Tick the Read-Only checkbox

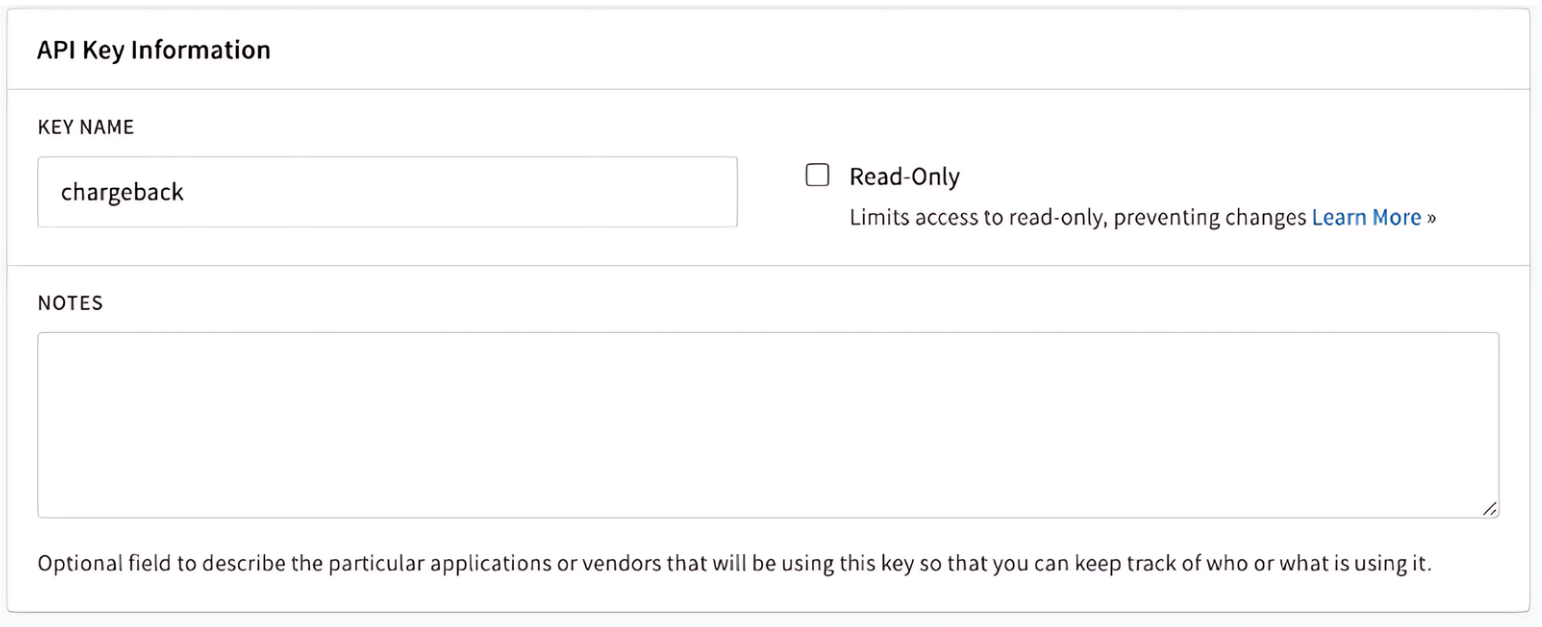click(817, 176)
